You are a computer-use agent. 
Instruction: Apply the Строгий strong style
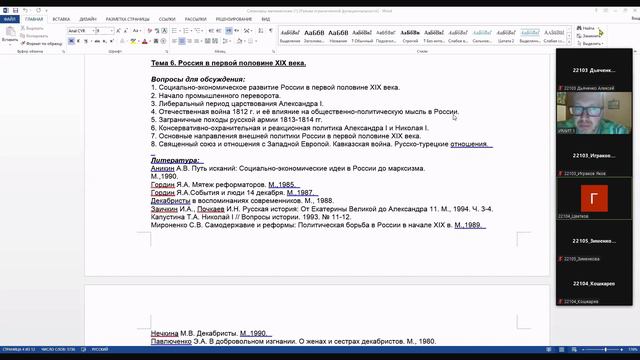pyautogui.click(x=410, y=35)
